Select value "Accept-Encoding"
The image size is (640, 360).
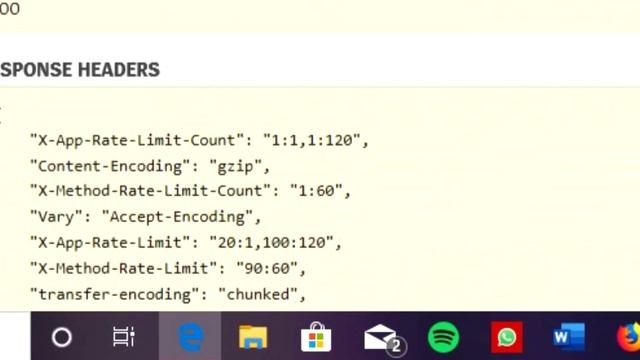point(177,217)
